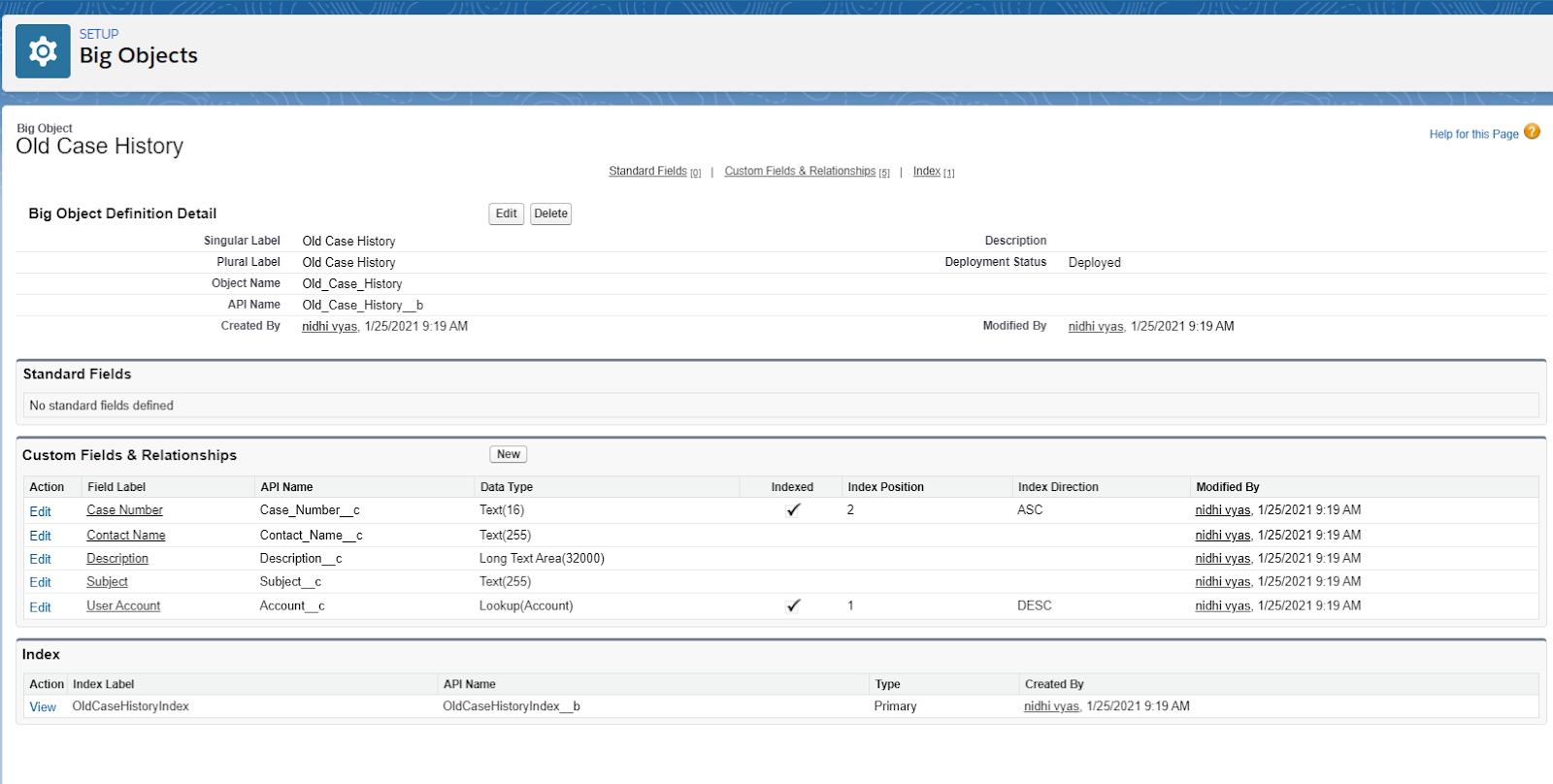Click the Data Type column header
The width and height of the screenshot is (1553, 784).
click(x=507, y=487)
